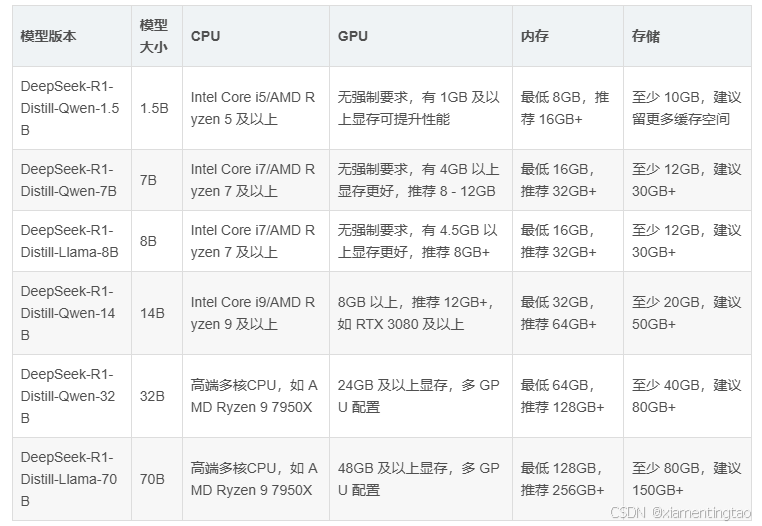Click the GPU column header
762x526 pixels.
pos(421,36)
